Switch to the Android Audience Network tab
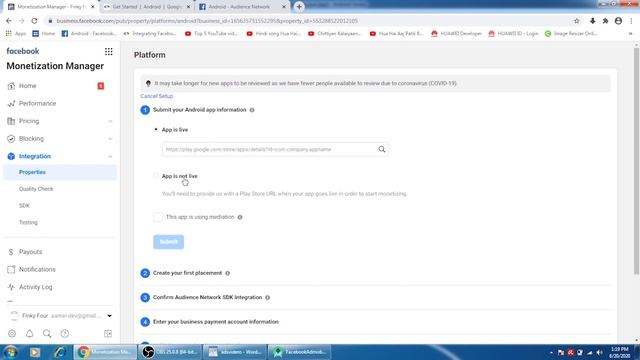This screenshot has width=640, height=360. point(242,7)
